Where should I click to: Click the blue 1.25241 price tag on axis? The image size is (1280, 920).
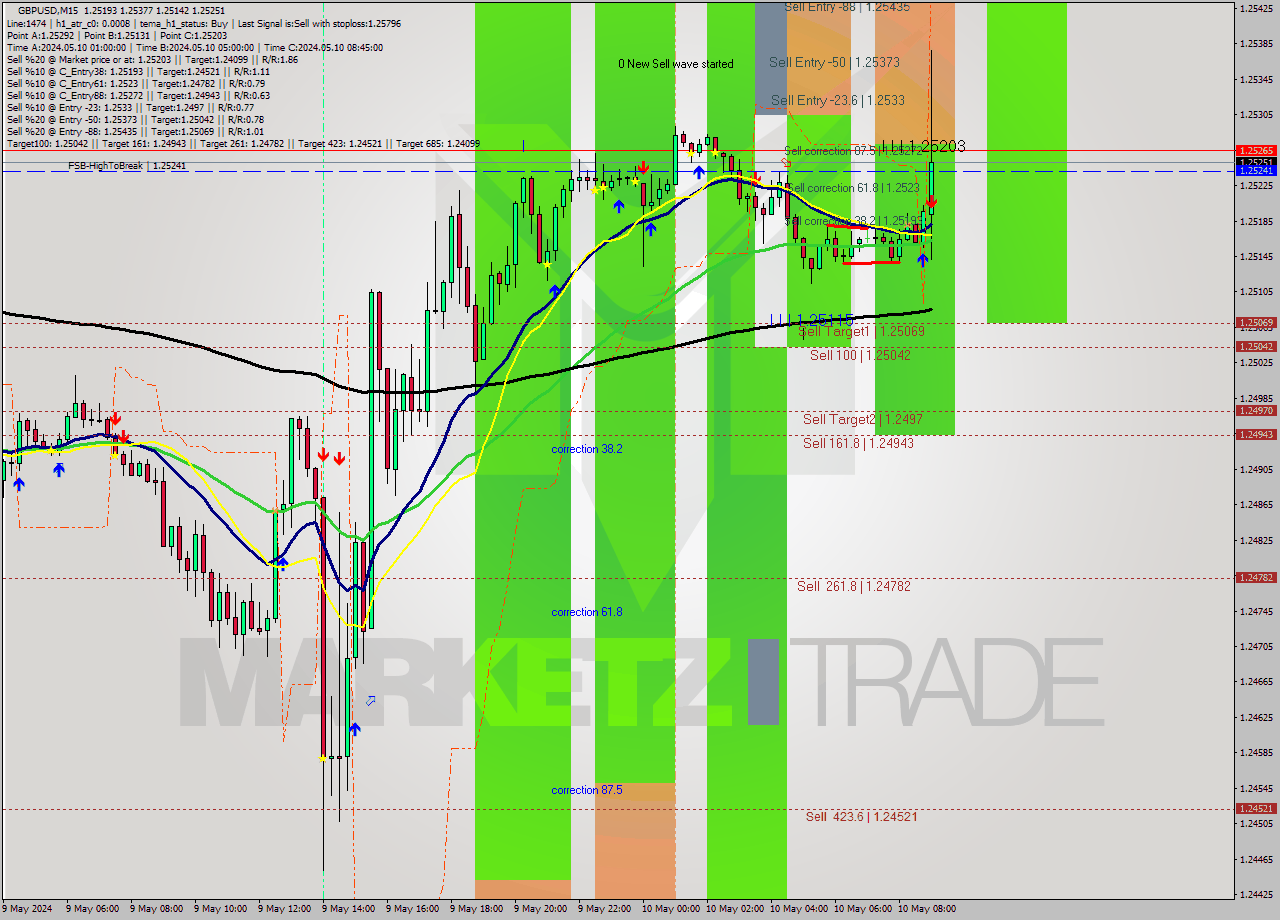point(1256,171)
